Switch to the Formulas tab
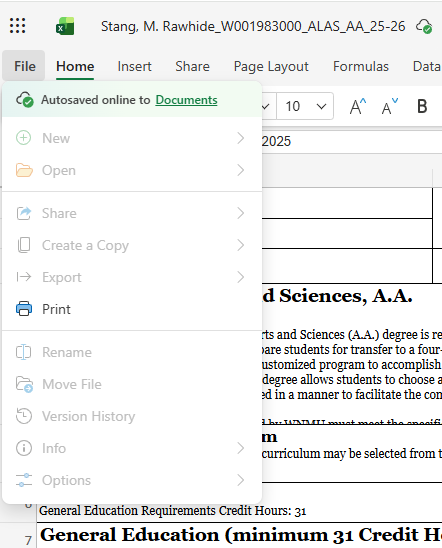The image size is (442, 548). (x=361, y=66)
